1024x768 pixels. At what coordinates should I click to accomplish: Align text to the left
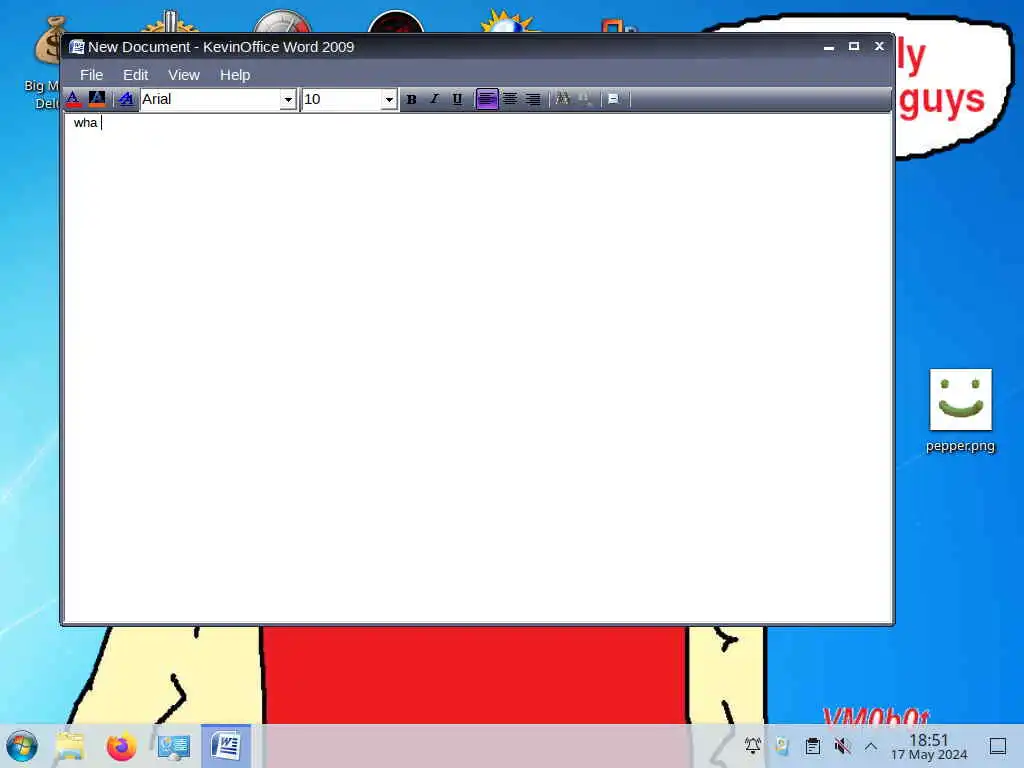coord(487,99)
